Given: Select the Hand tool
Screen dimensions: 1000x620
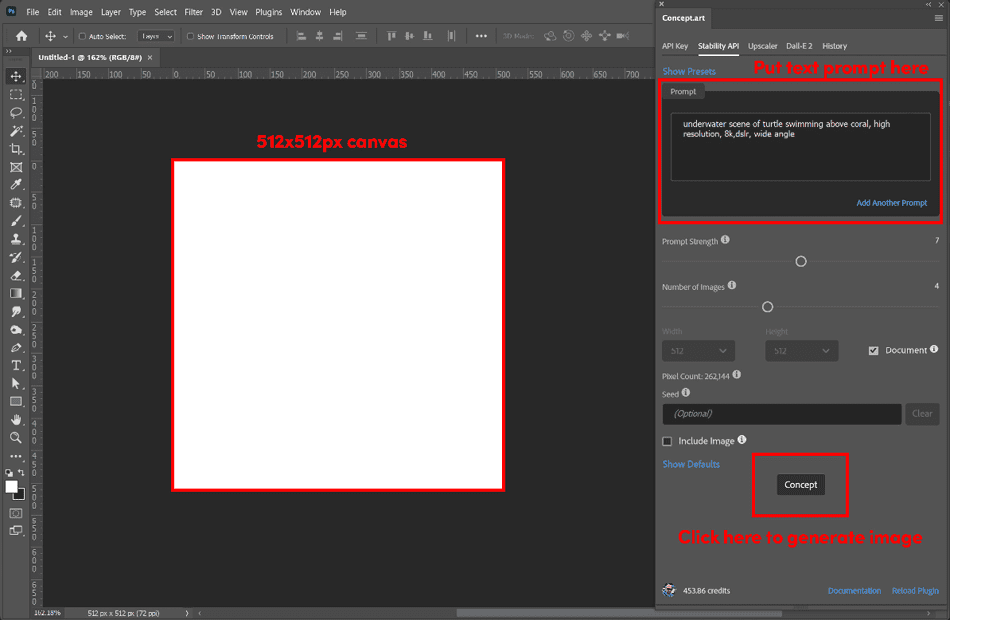Looking at the screenshot, I should click(x=16, y=420).
